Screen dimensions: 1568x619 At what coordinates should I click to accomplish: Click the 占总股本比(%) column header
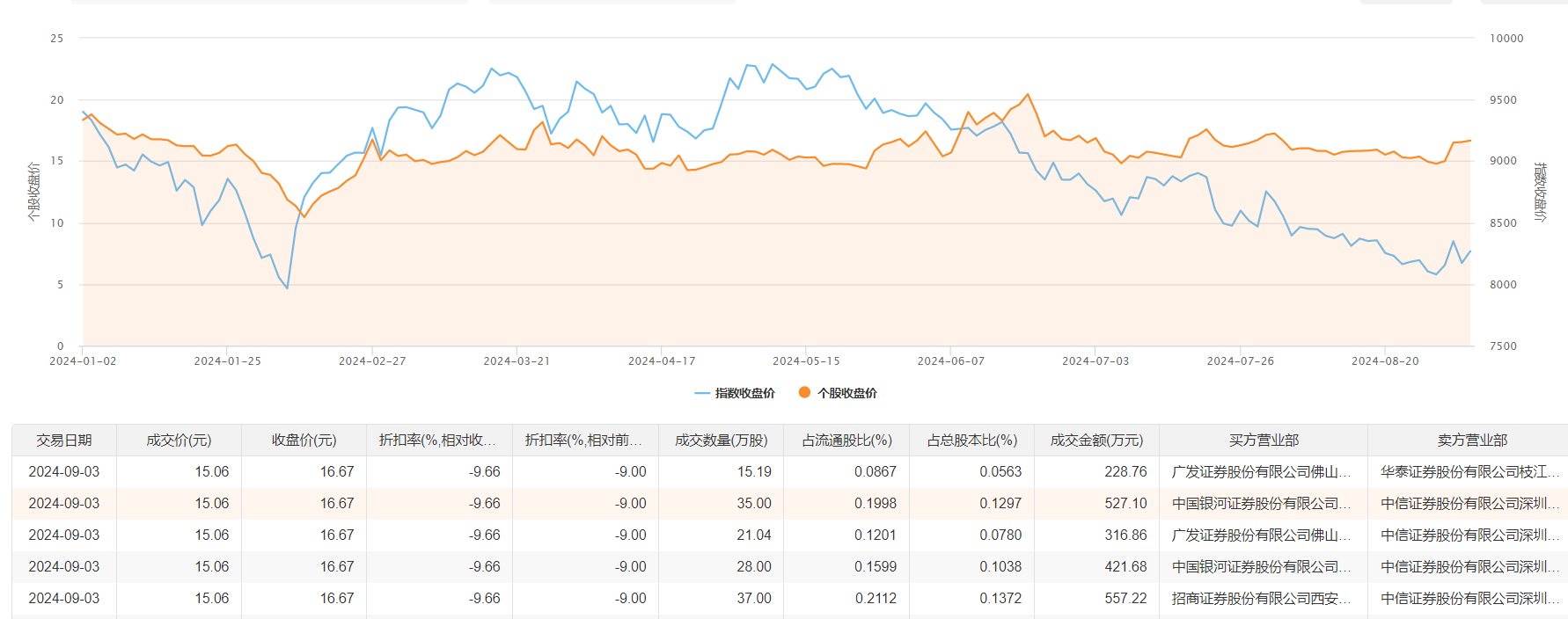[x=971, y=440]
